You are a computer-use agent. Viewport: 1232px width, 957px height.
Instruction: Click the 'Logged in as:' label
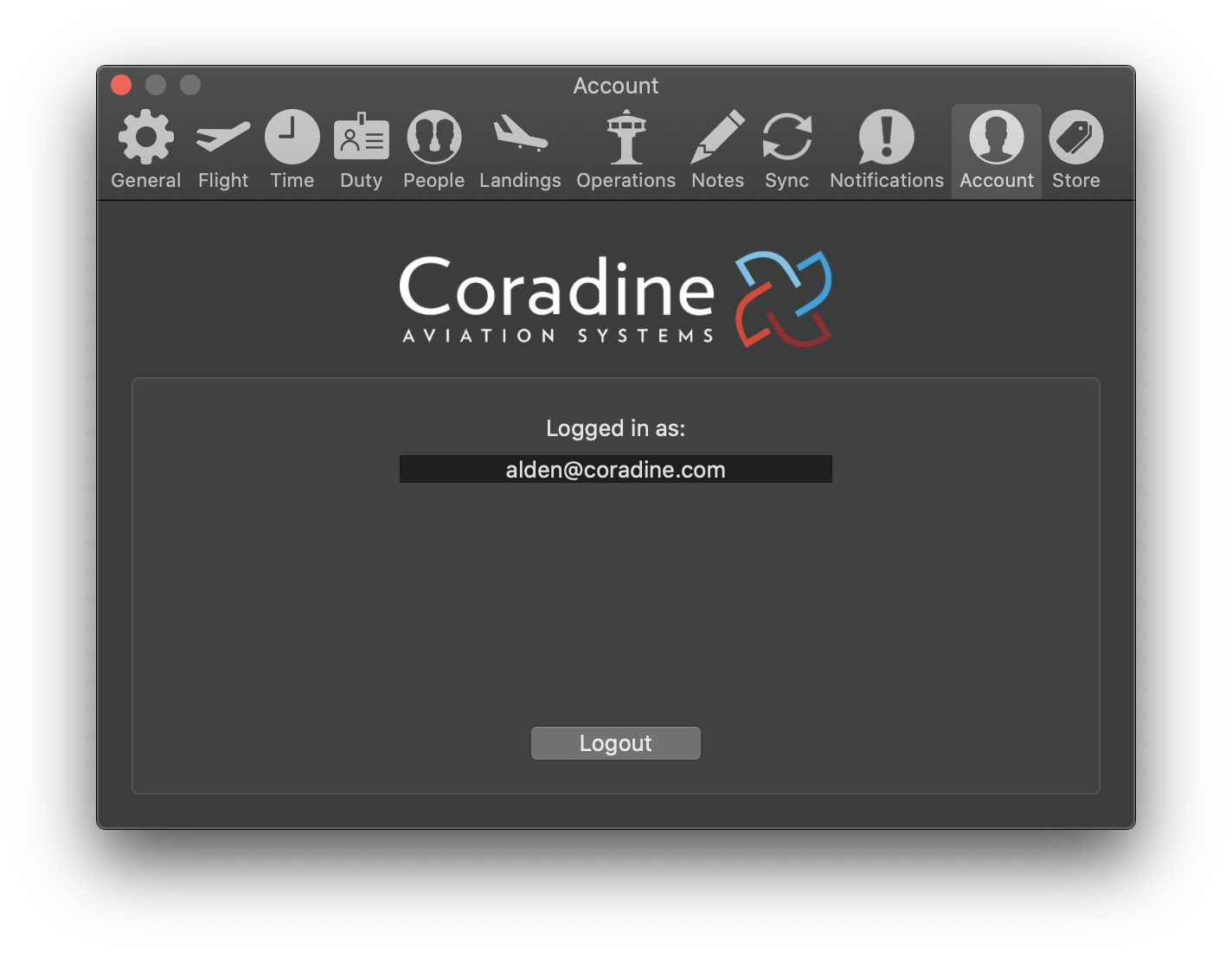pos(616,428)
